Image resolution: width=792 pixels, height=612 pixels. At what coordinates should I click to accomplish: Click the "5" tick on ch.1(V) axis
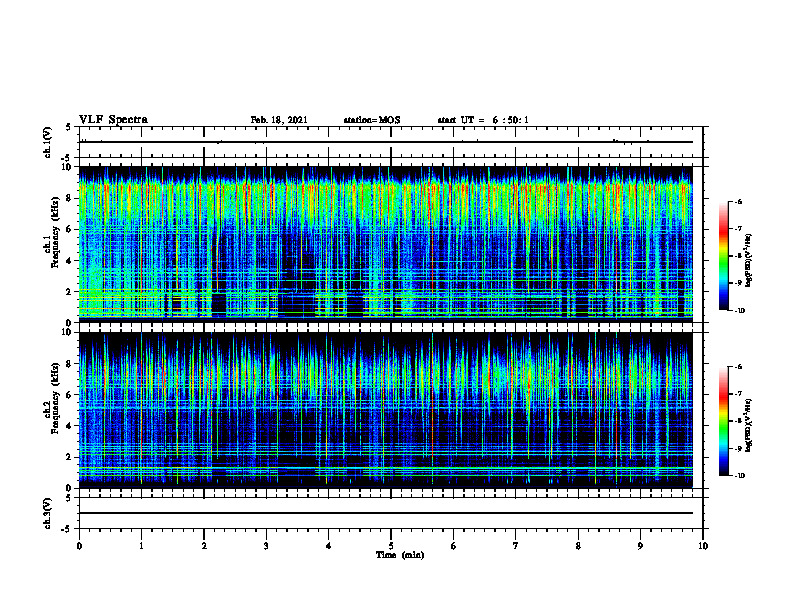coord(69,127)
